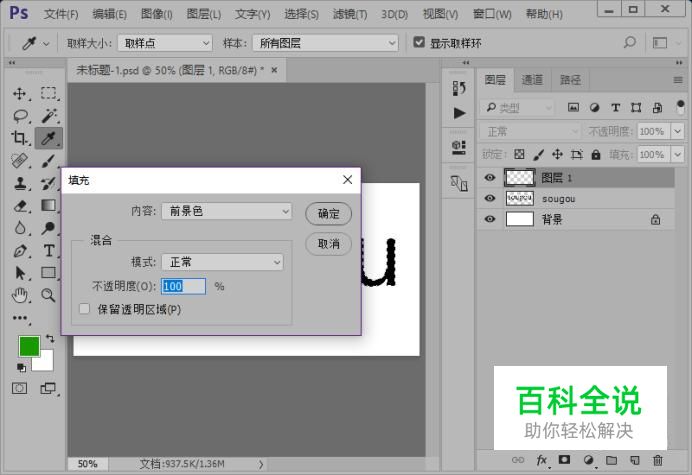Select the Path Selection tool

click(x=19, y=273)
